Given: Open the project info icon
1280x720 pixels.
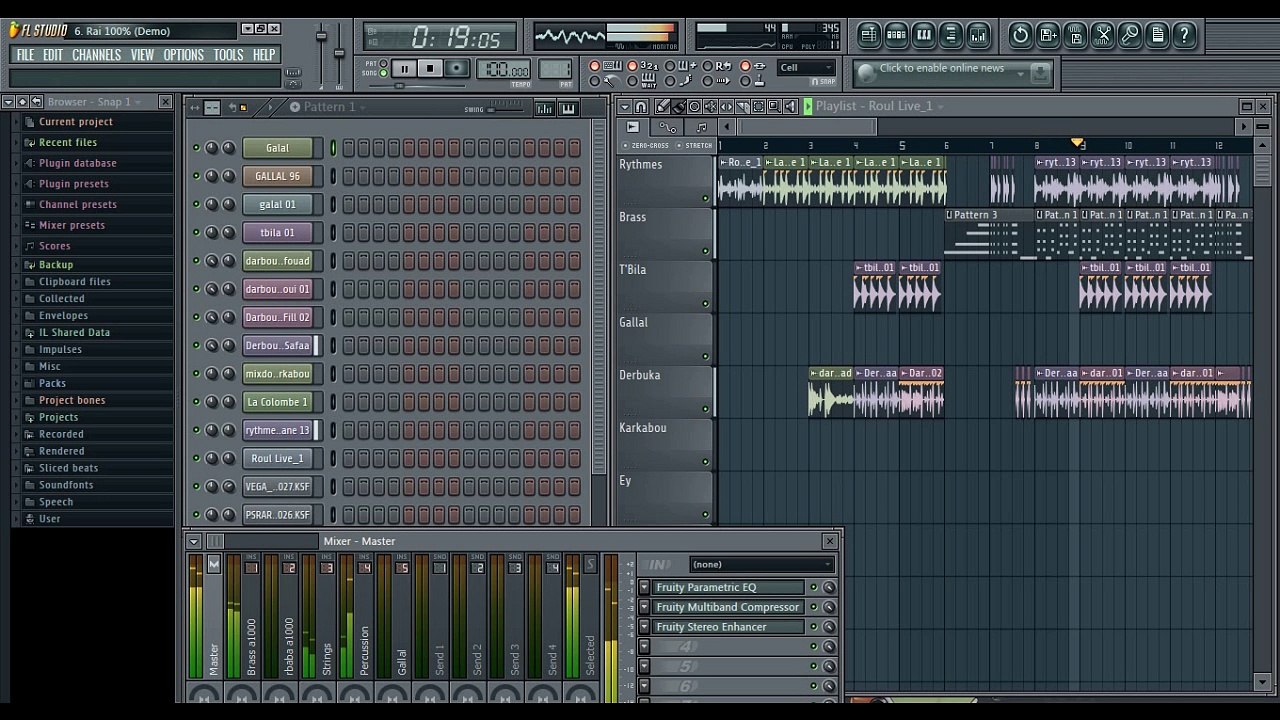Looking at the screenshot, I should [x=1157, y=35].
